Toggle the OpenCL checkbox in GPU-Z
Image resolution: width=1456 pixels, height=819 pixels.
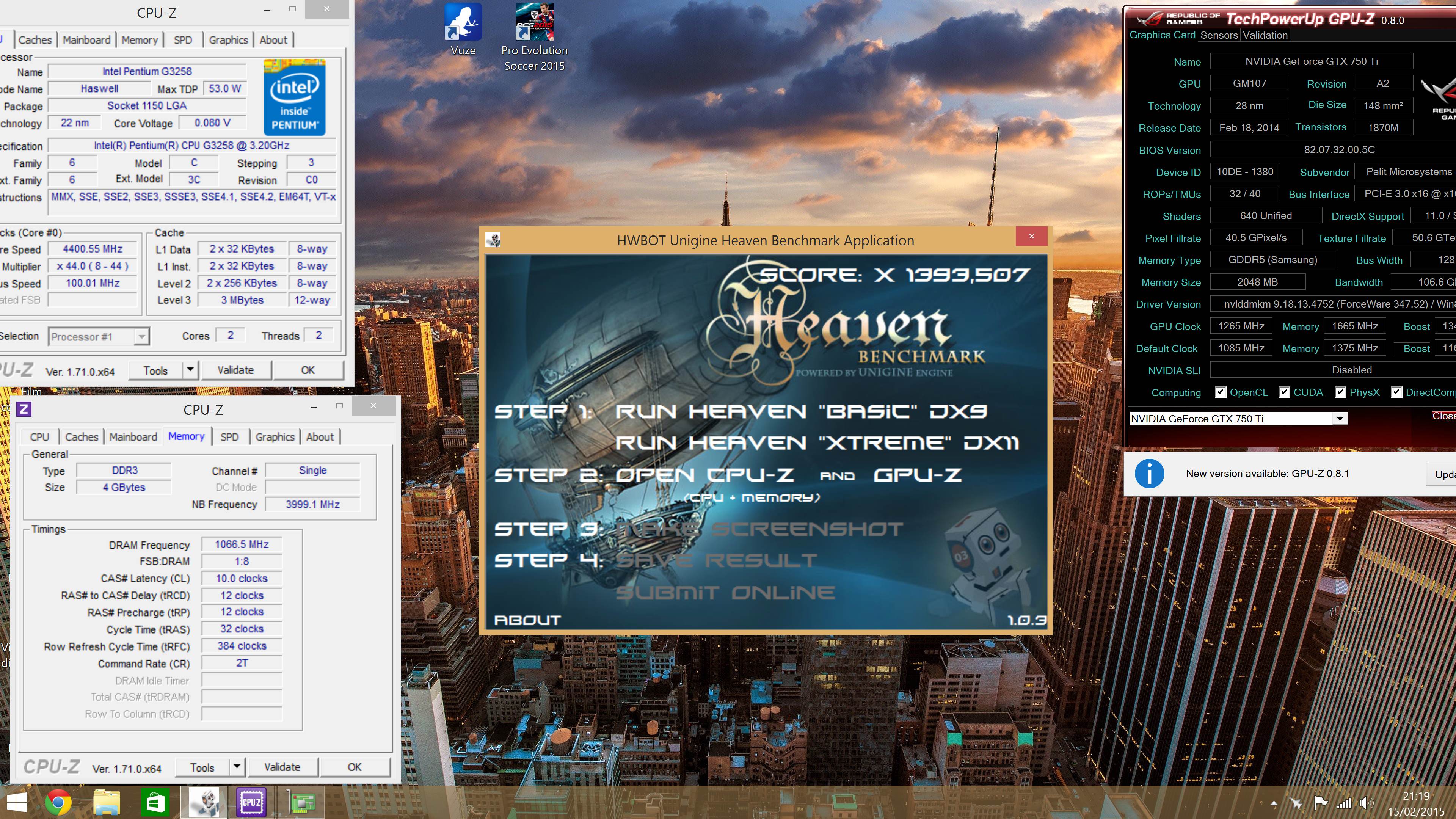tap(1220, 392)
